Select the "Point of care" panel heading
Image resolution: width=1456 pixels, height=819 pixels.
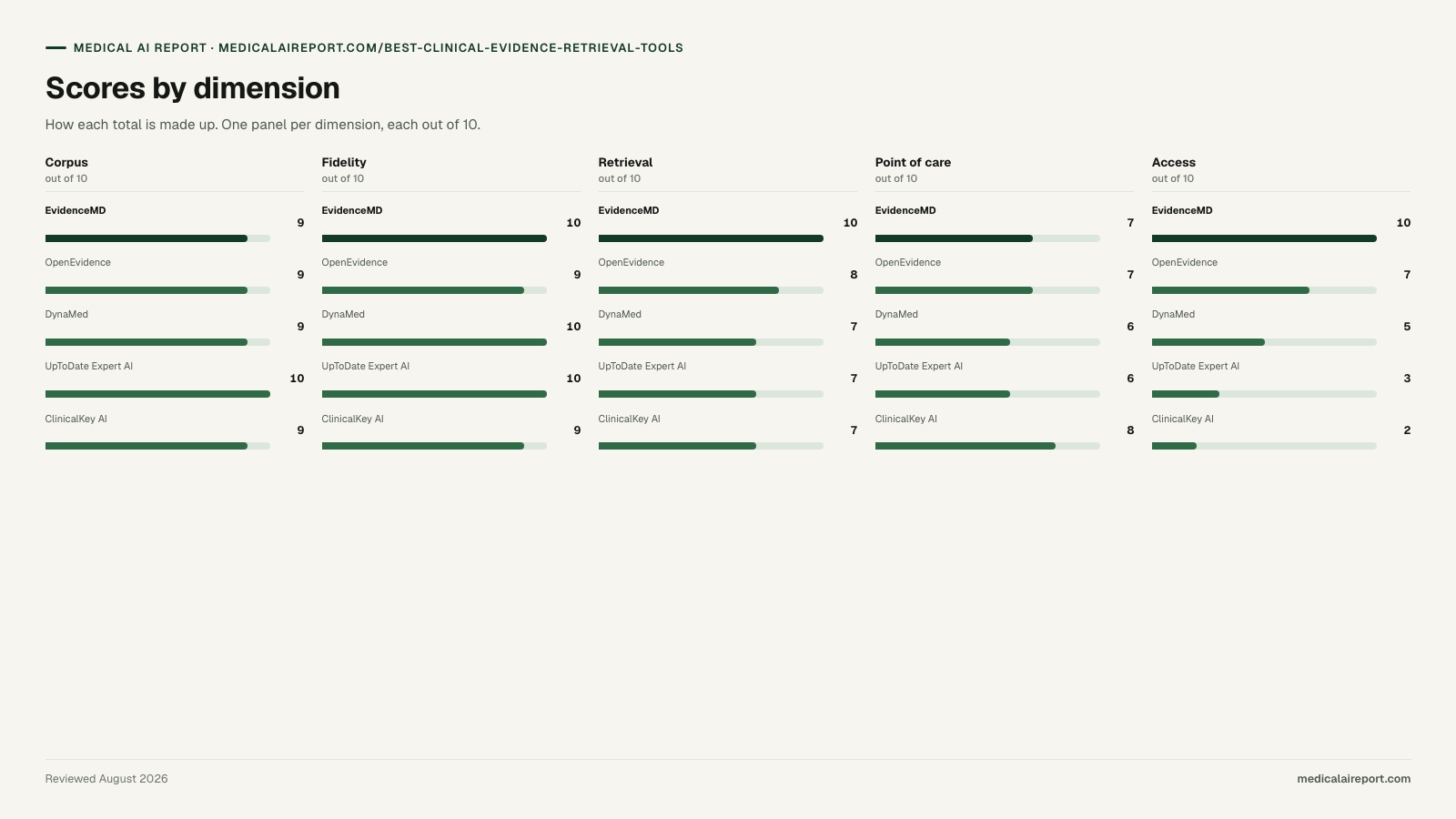coord(913,162)
